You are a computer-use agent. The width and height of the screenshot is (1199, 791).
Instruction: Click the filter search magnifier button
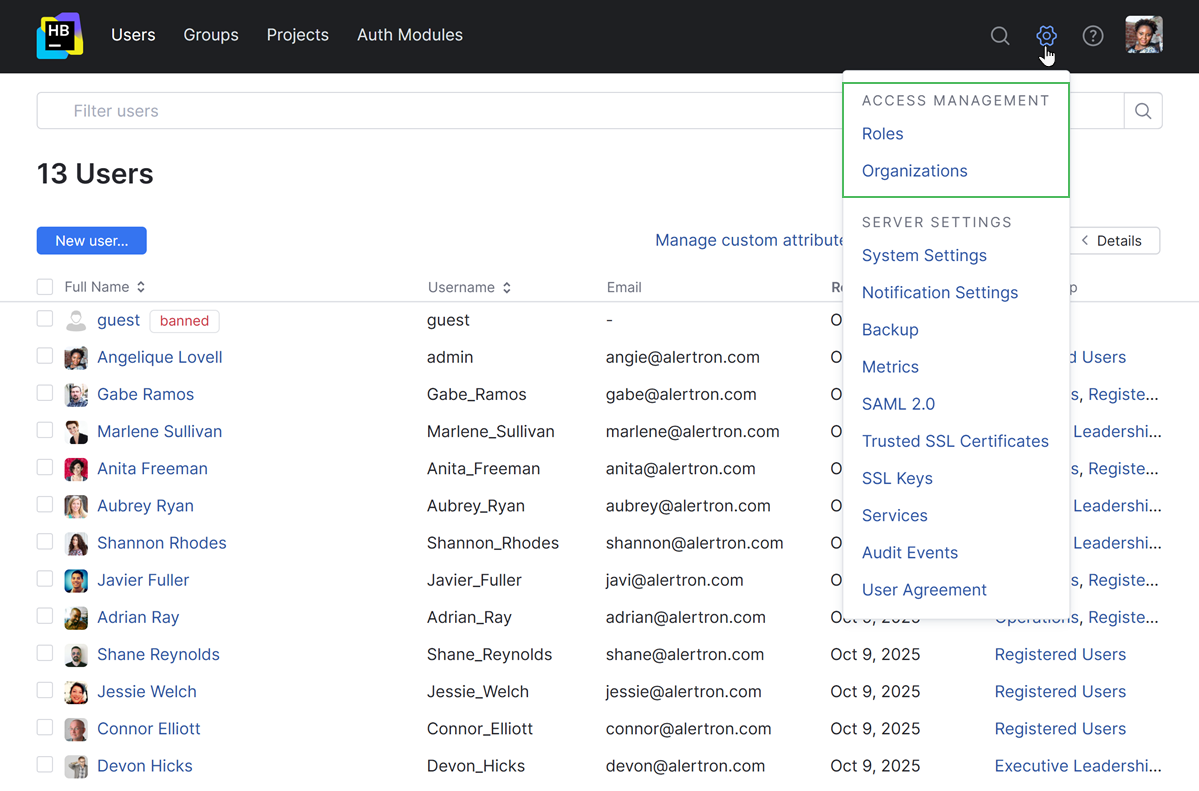(1143, 111)
